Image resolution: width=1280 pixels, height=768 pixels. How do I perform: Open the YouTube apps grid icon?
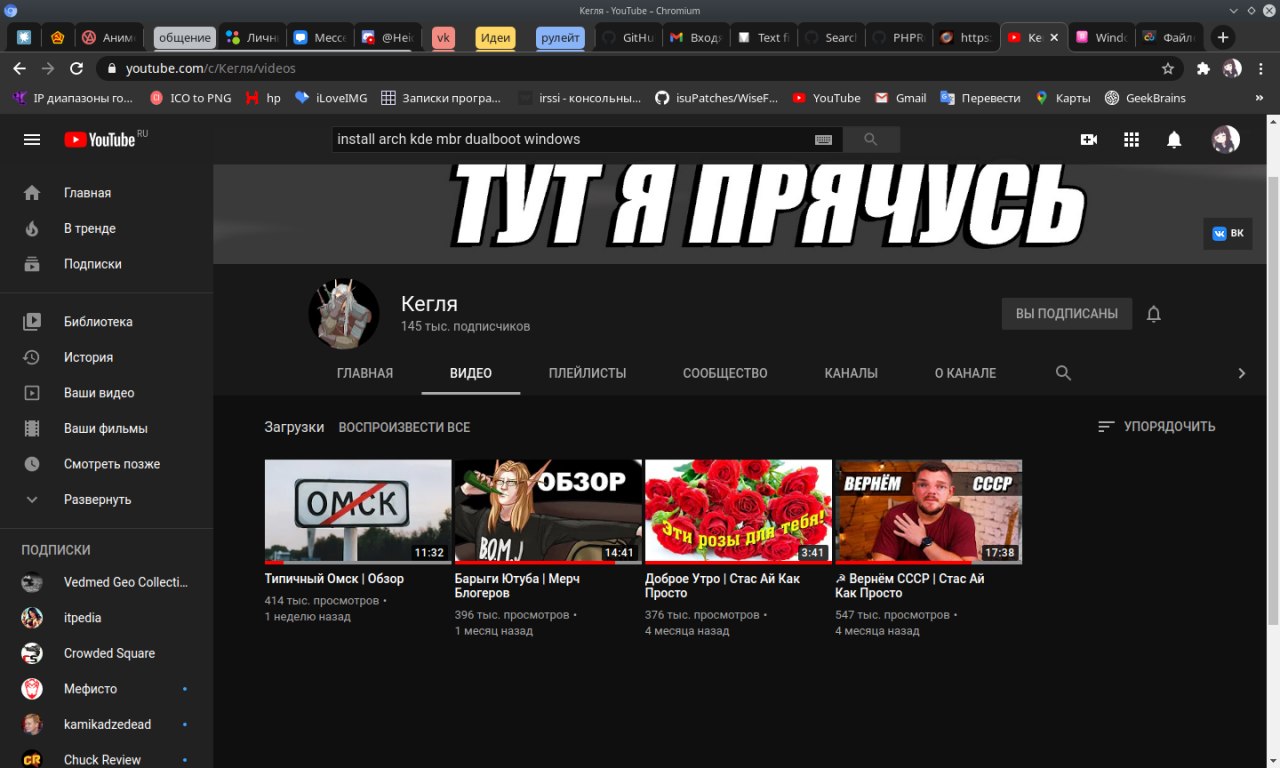coord(1131,140)
